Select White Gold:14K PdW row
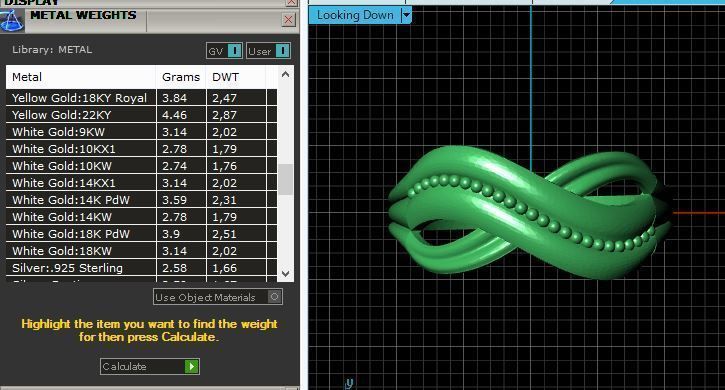725x390 pixels. point(141,200)
